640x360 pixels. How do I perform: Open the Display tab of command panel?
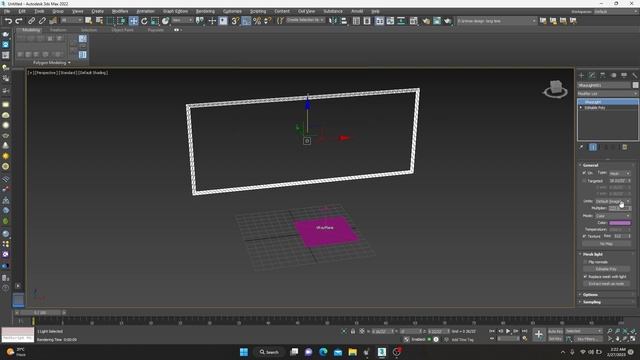624,75
